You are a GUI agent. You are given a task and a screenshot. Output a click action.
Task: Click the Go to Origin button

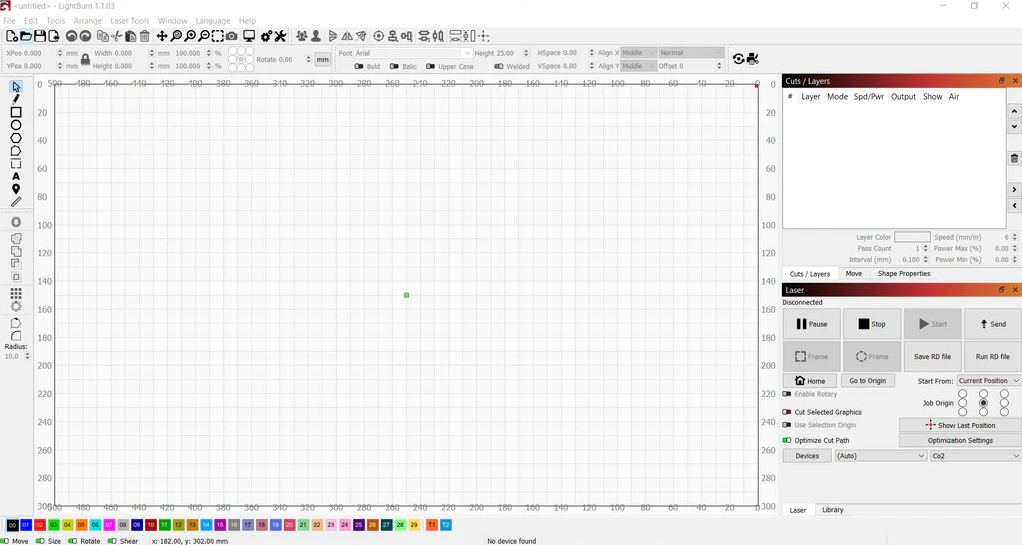(868, 381)
